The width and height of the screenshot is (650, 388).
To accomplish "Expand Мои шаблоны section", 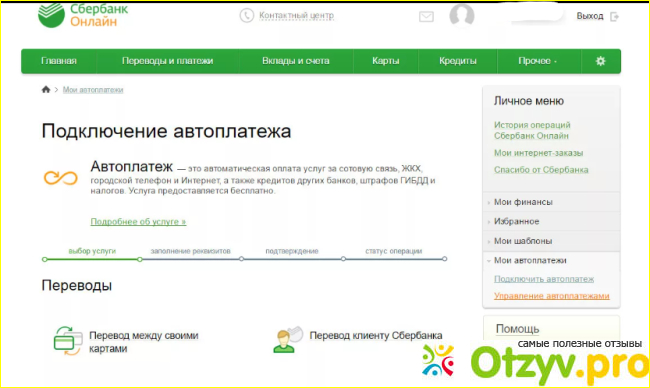I will (x=551, y=241).
